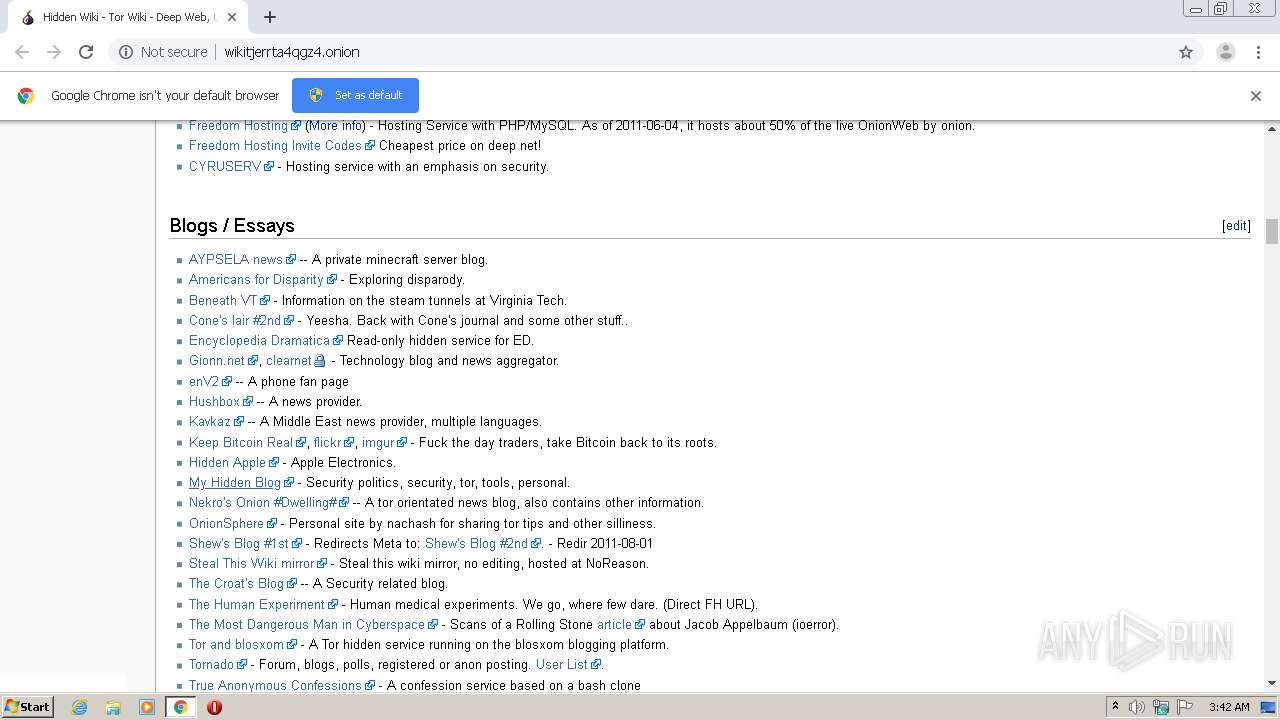Reload the page with refresh icon
1280x720 pixels.
click(x=86, y=52)
